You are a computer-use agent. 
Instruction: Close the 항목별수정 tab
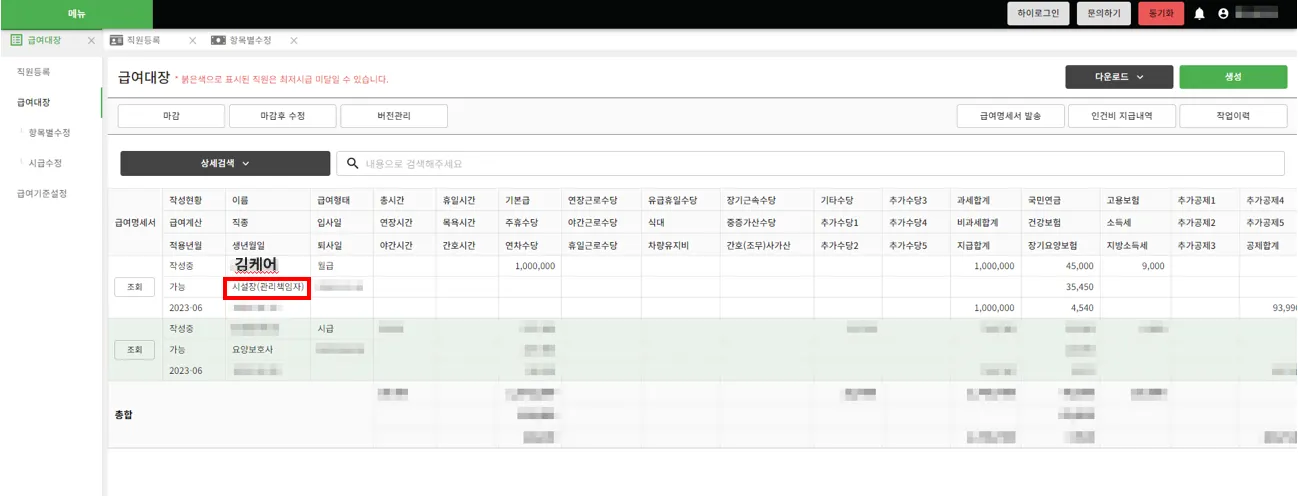click(x=293, y=40)
